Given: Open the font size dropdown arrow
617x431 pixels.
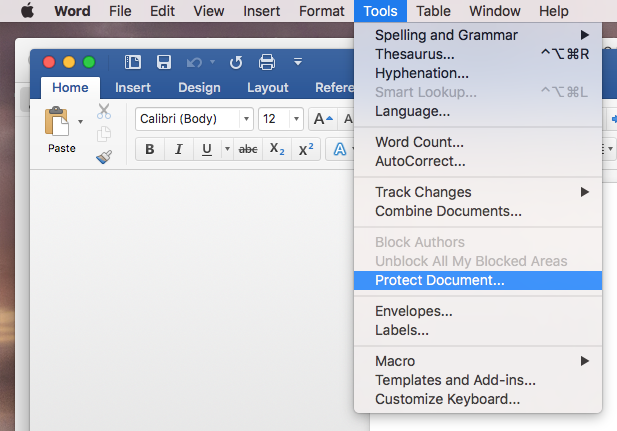Looking at the screenshot, I should 296,119.
